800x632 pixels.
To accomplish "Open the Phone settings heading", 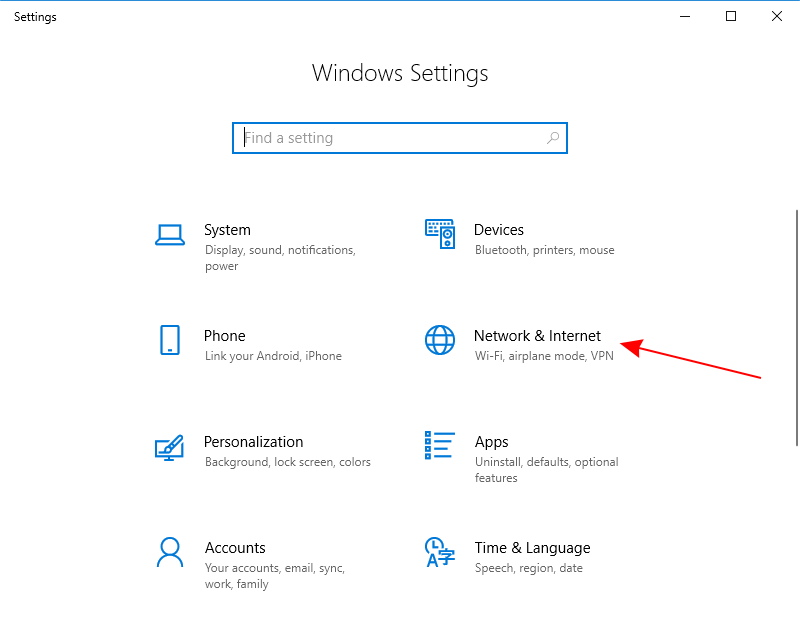I will [x=224, y=336].
